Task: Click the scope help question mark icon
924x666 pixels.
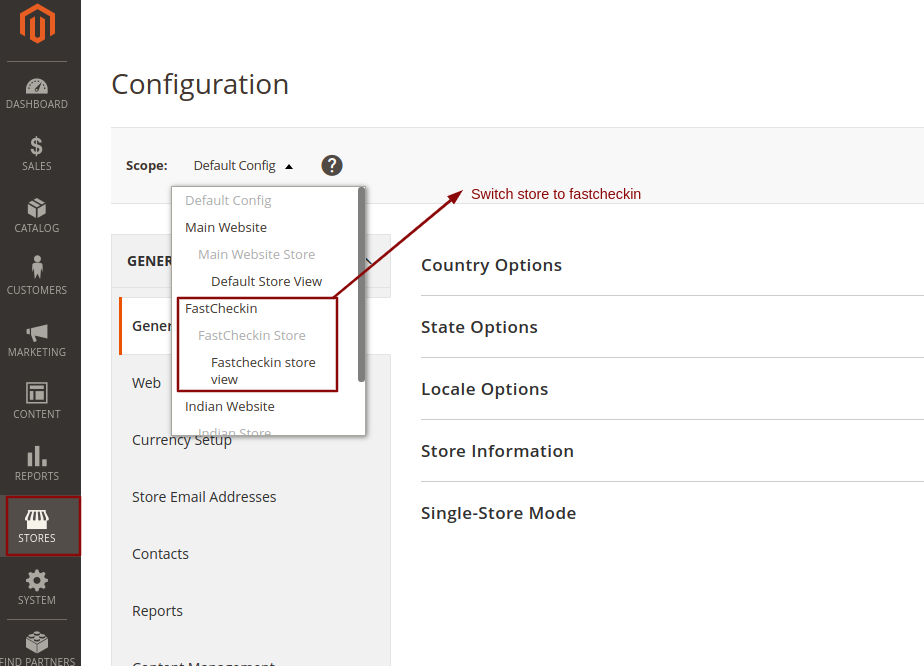Action: [332, 166]
